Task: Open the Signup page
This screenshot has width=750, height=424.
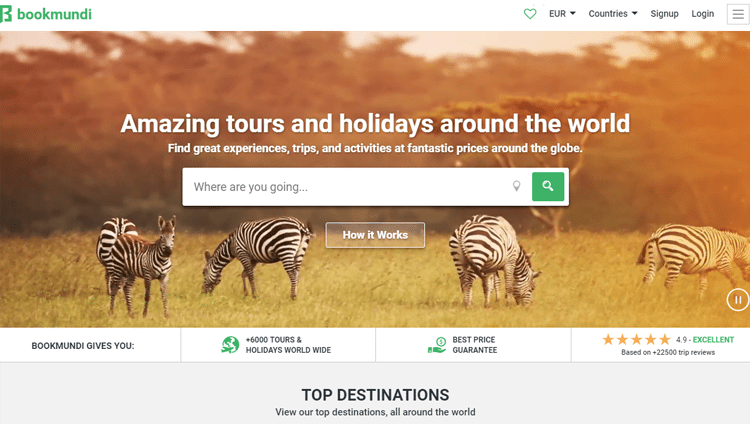Action: (664, 14)
